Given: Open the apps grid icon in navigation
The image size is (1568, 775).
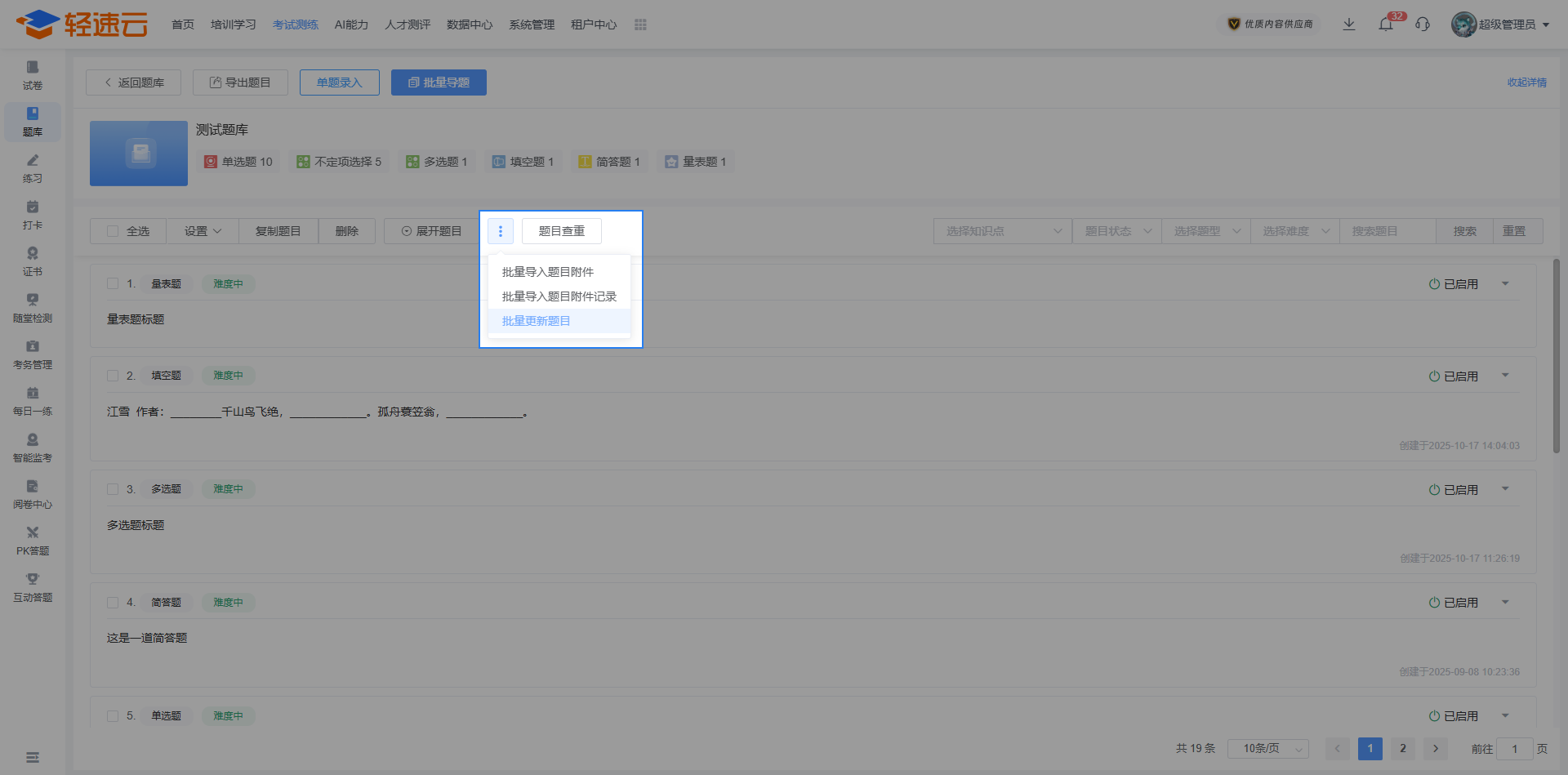Looking at the screenshot, I should pyautogui.click(x=640, y=24).
